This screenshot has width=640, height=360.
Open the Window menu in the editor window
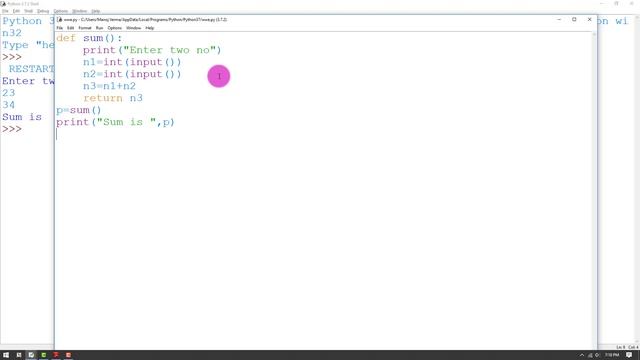click(x=133, y=28)
